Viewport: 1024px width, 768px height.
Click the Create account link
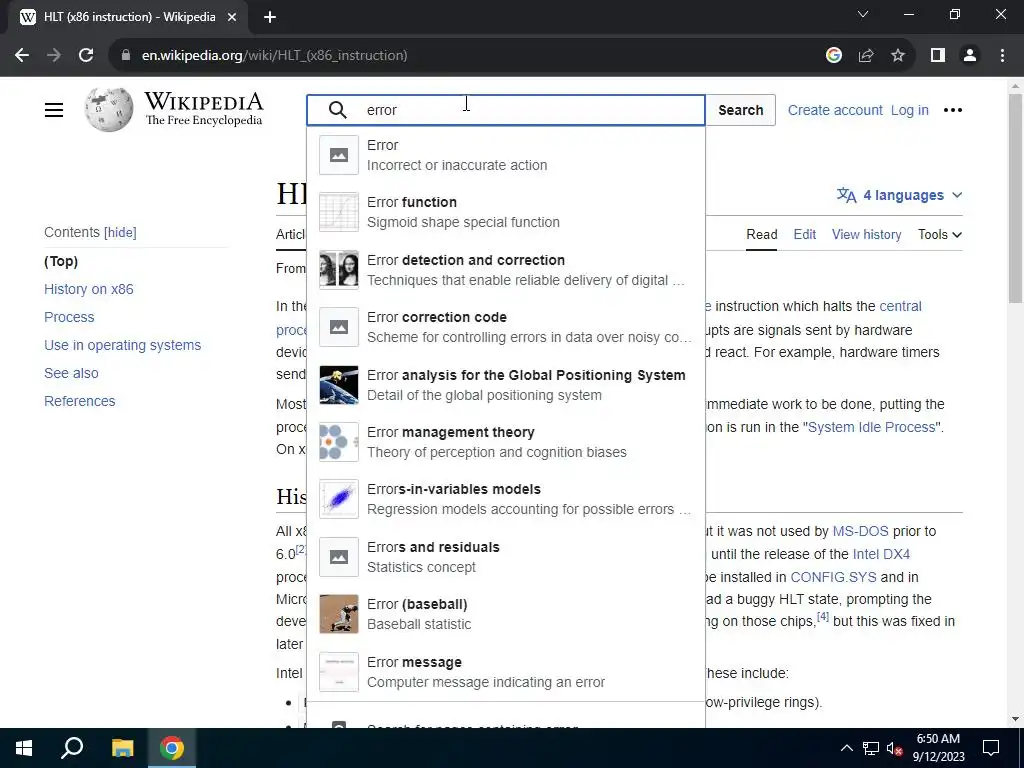pos(835,110)
